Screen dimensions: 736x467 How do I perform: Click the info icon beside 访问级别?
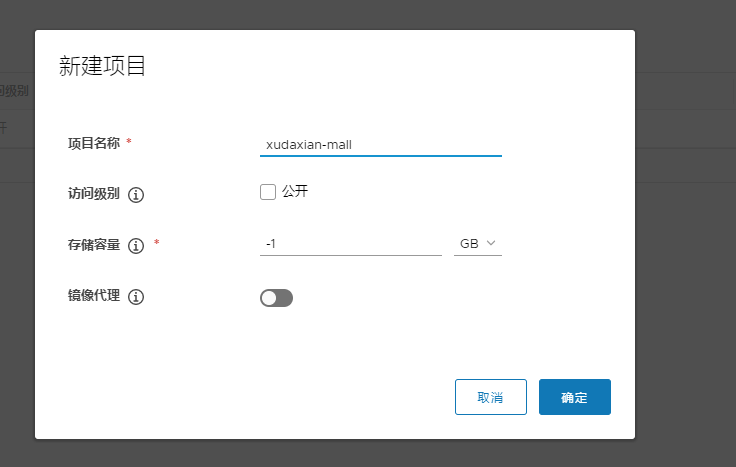136,194
